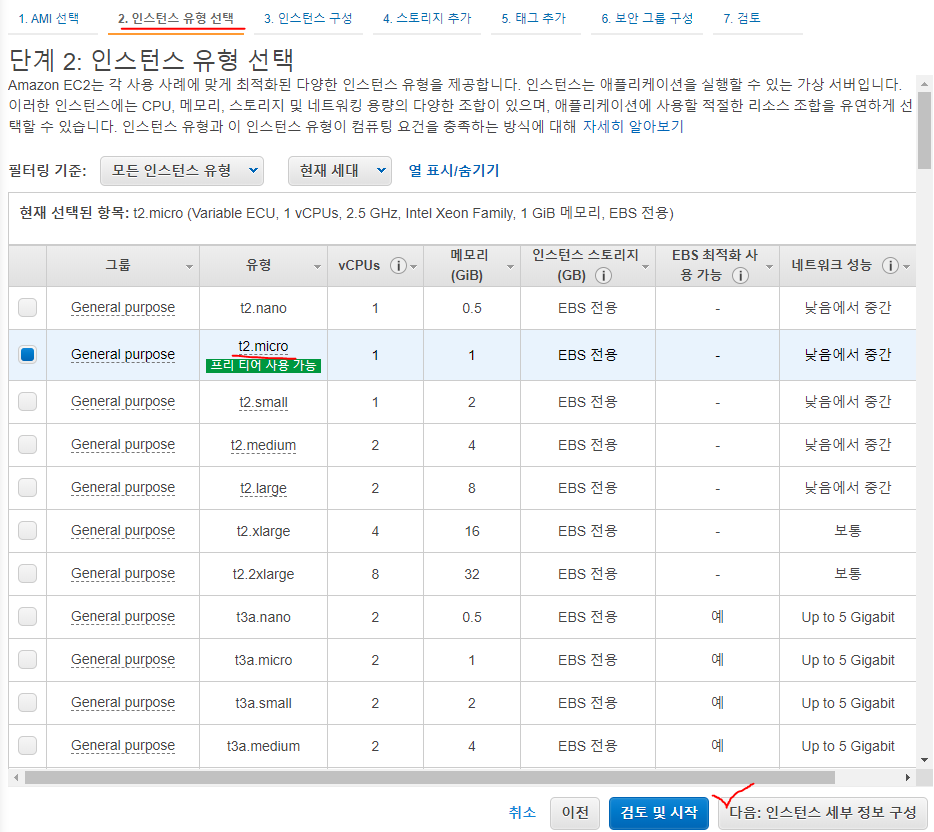Select the t2.2xlarge instance checkbox
Viewport: 934px width, 832px height.
point(27,574)
